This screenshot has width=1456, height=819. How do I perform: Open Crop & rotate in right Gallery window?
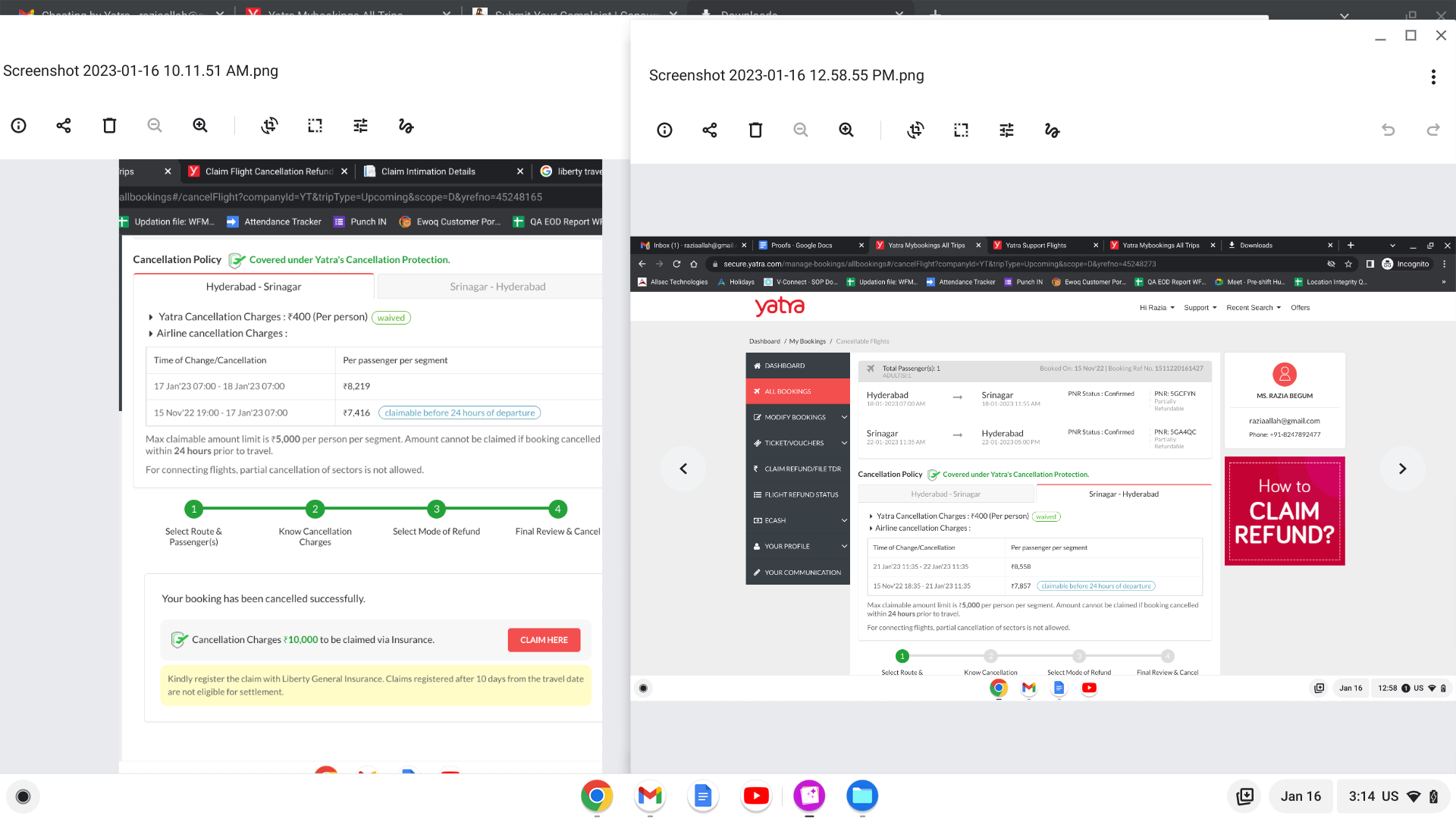915,130
